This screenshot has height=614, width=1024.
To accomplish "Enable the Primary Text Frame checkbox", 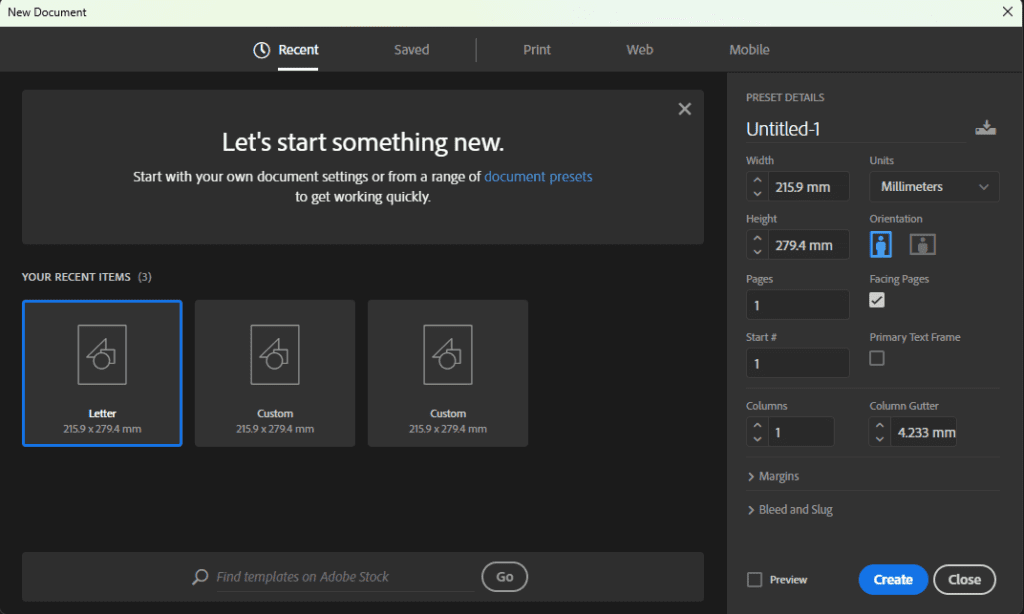I will 877,358.
